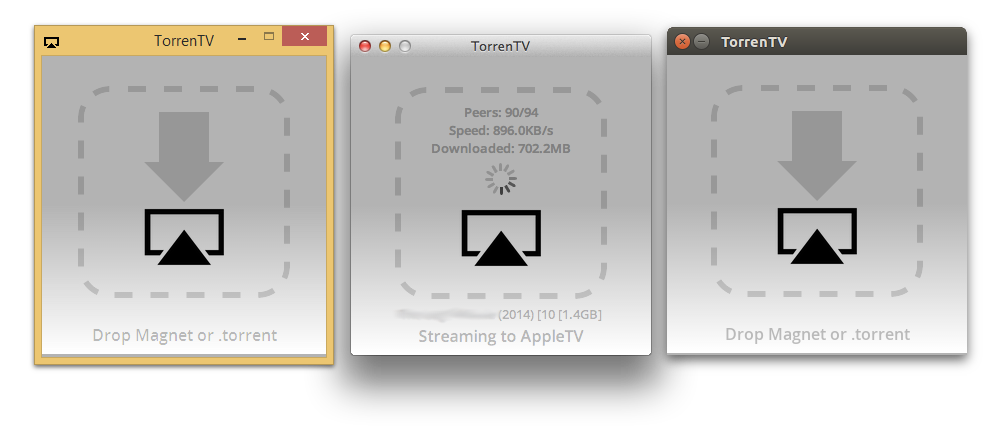Minimize the Mac TorrenTV window via the yellow button
The image size is (1003, 434).
point(384,46)
